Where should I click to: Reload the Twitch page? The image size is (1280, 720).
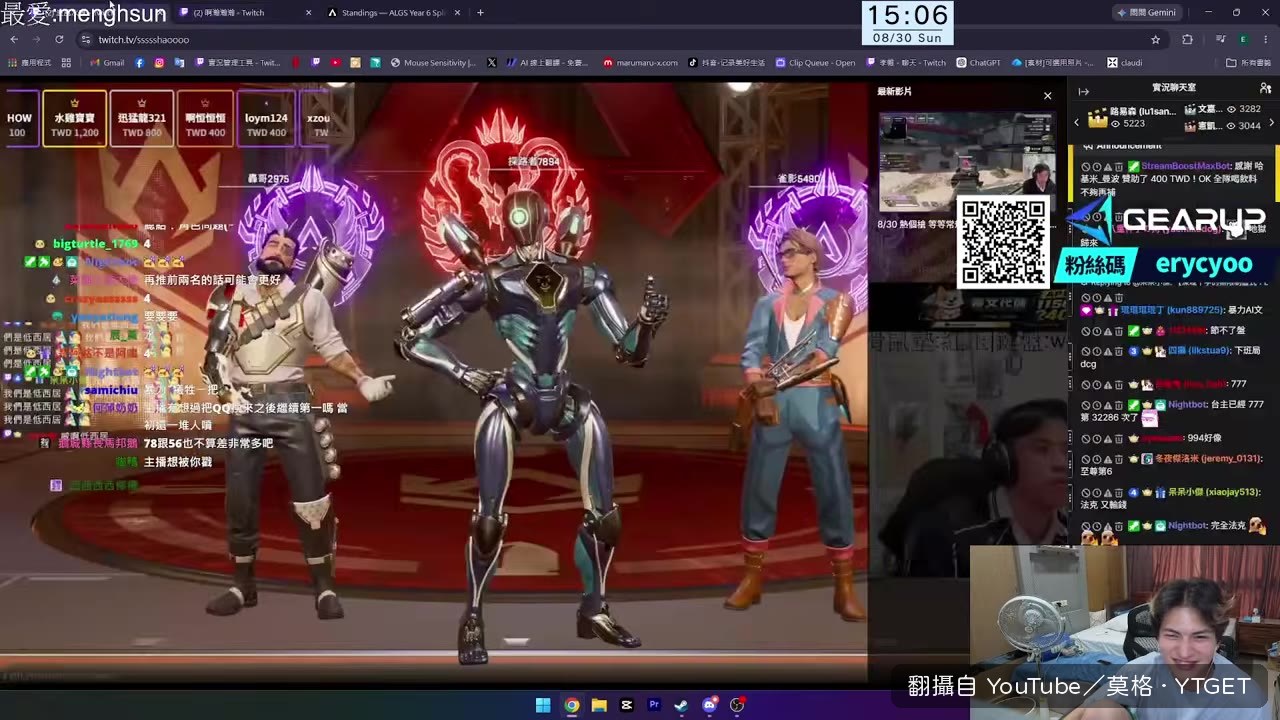click(59, 39)
